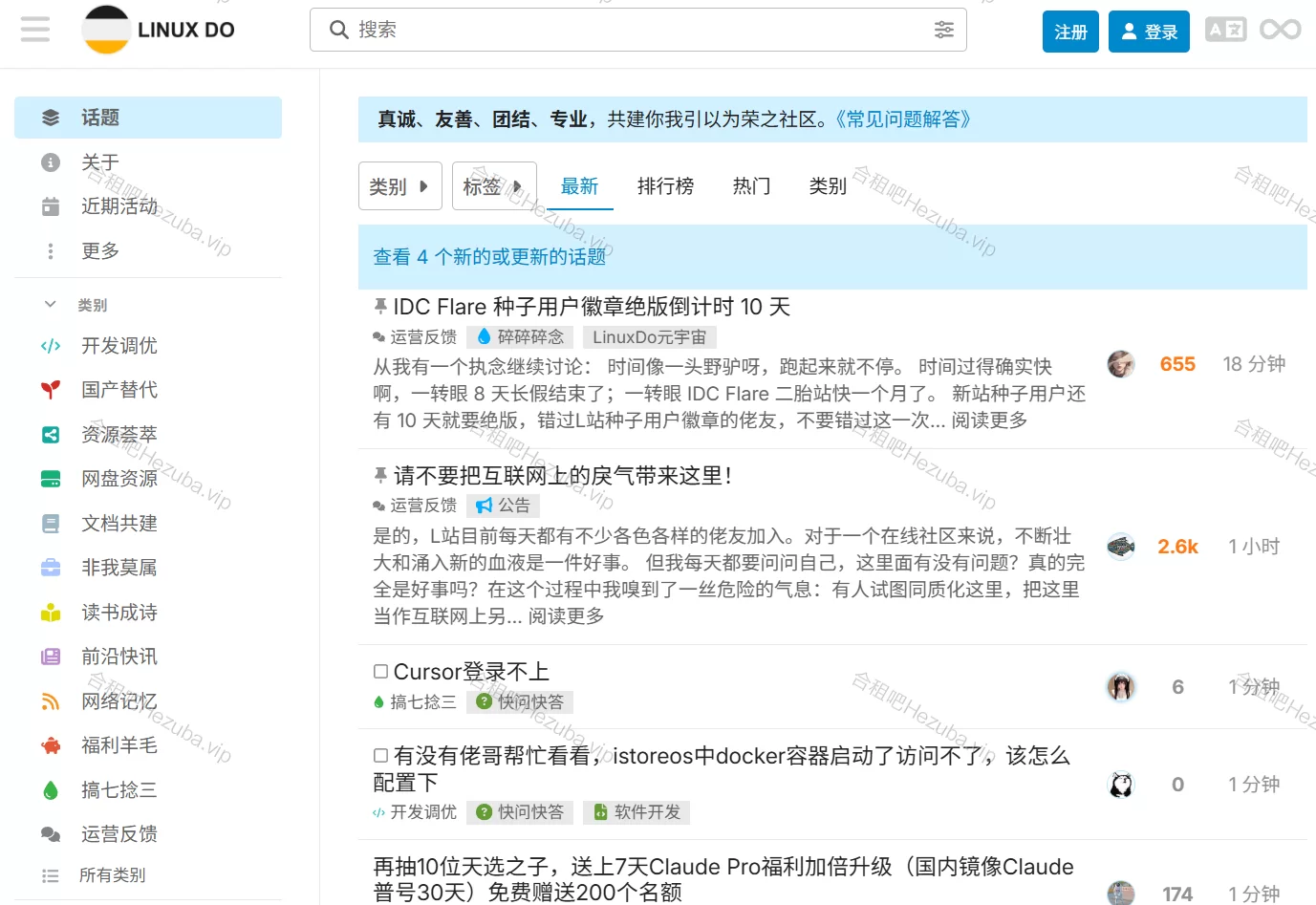The width and height of the screenshot is (1316, 905).
Task: Open advanced search filter options icon
Action: (943, 30)
